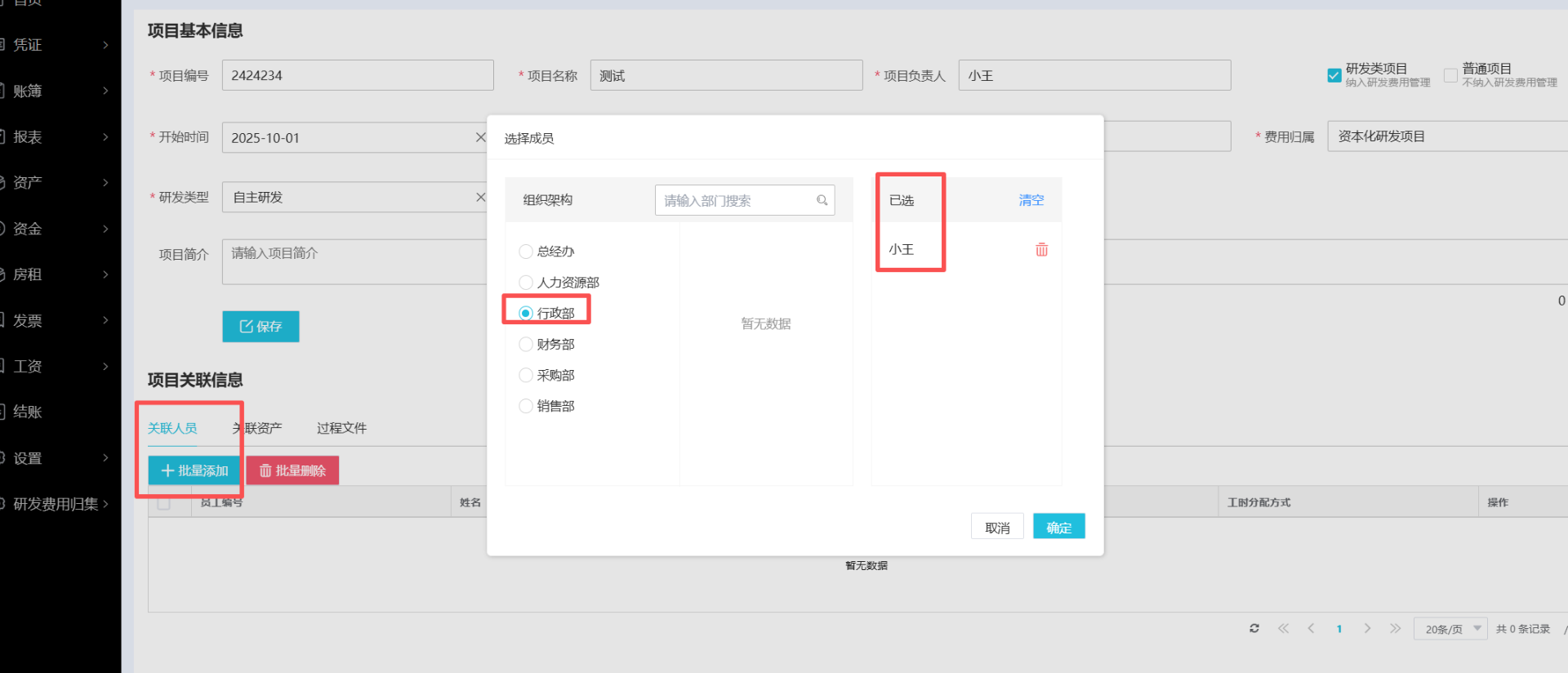1568x673 pixels.
Task: Delete 小王 from selected list via trash icon
Action: click(1041, 250)
